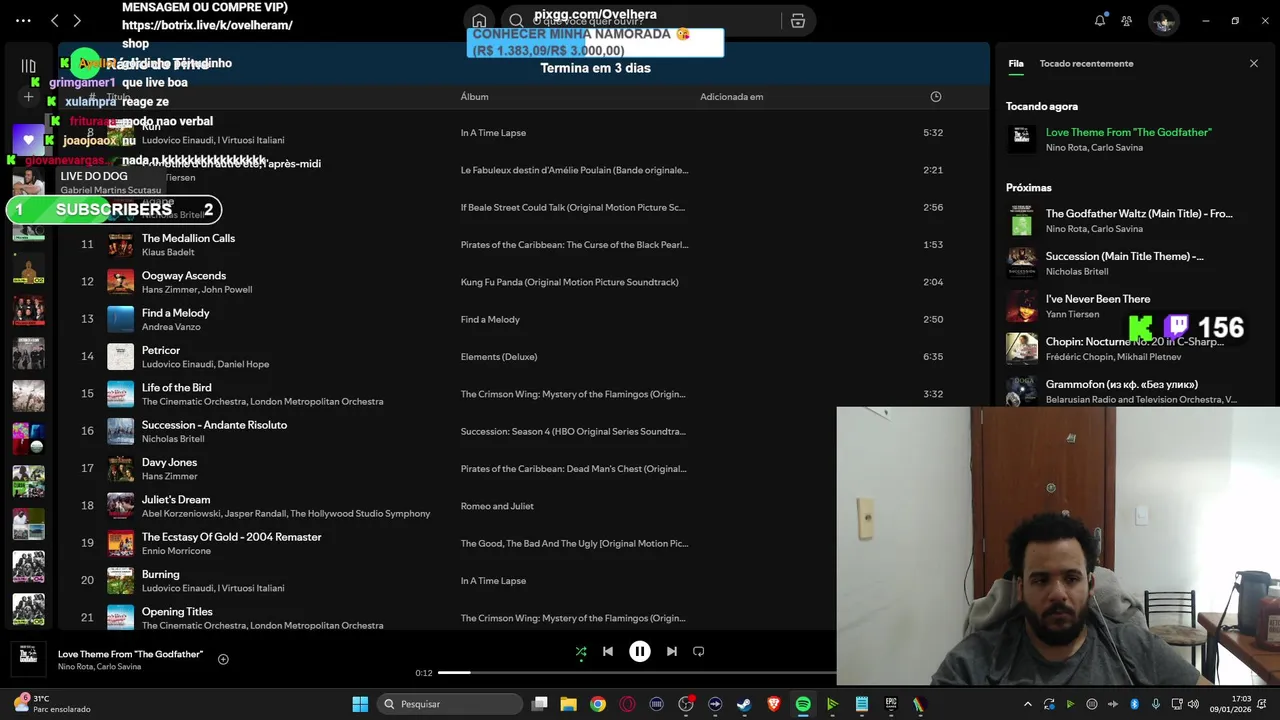
Task: Open the three-dot app menu
Action: 23,20
